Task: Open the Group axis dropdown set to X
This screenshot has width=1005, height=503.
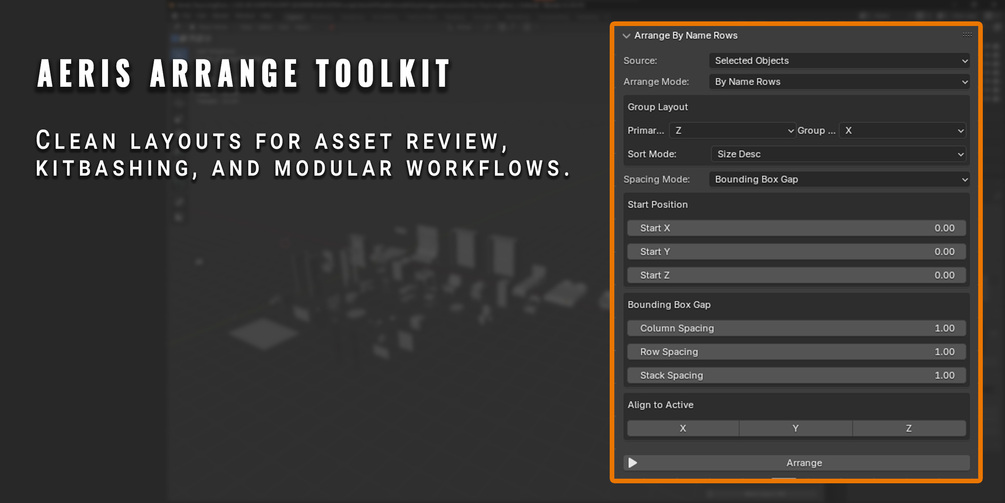Action: point(902,131)
